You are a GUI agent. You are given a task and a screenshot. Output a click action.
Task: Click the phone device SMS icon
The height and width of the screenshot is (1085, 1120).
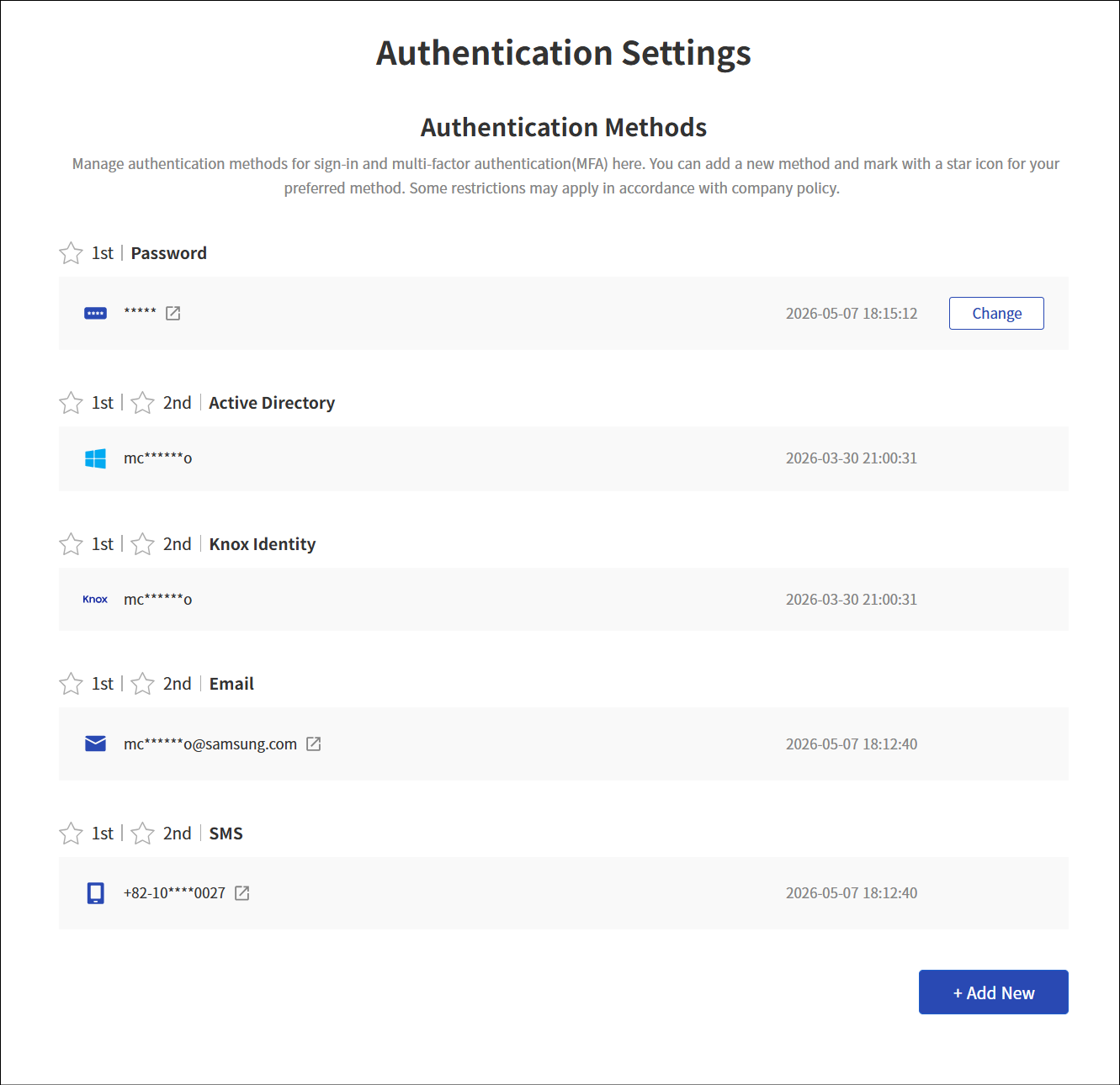coord(96,893)
